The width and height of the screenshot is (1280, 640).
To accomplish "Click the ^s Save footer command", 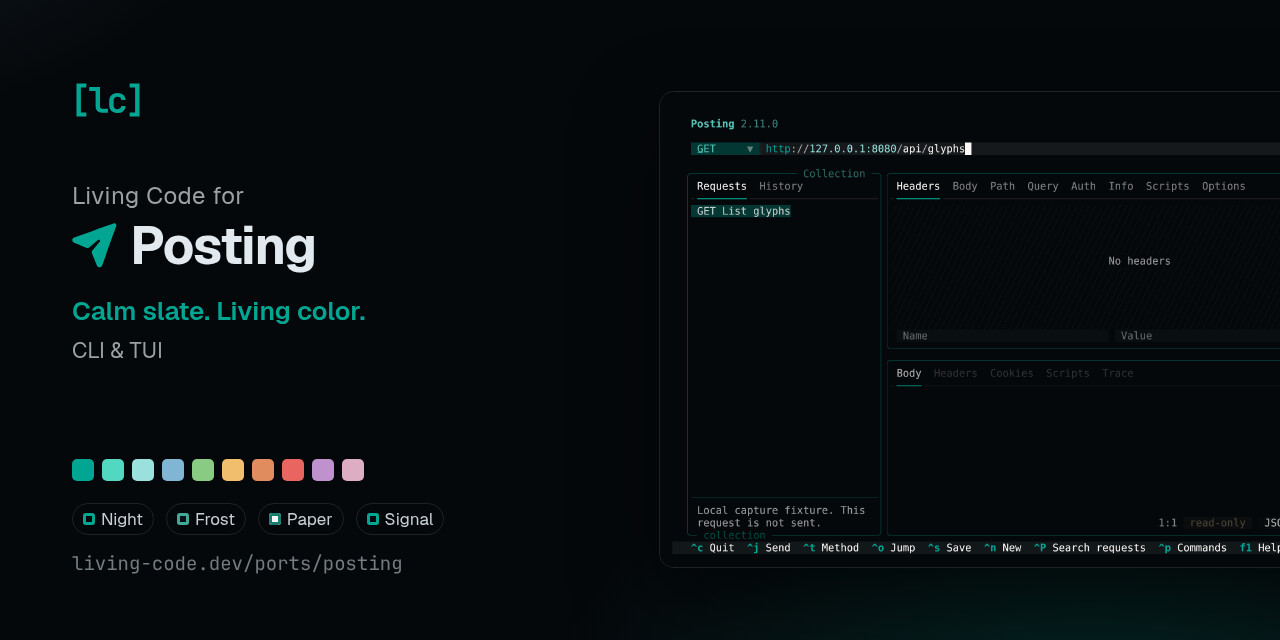I will pyautogui.click(x=949, y=548).
